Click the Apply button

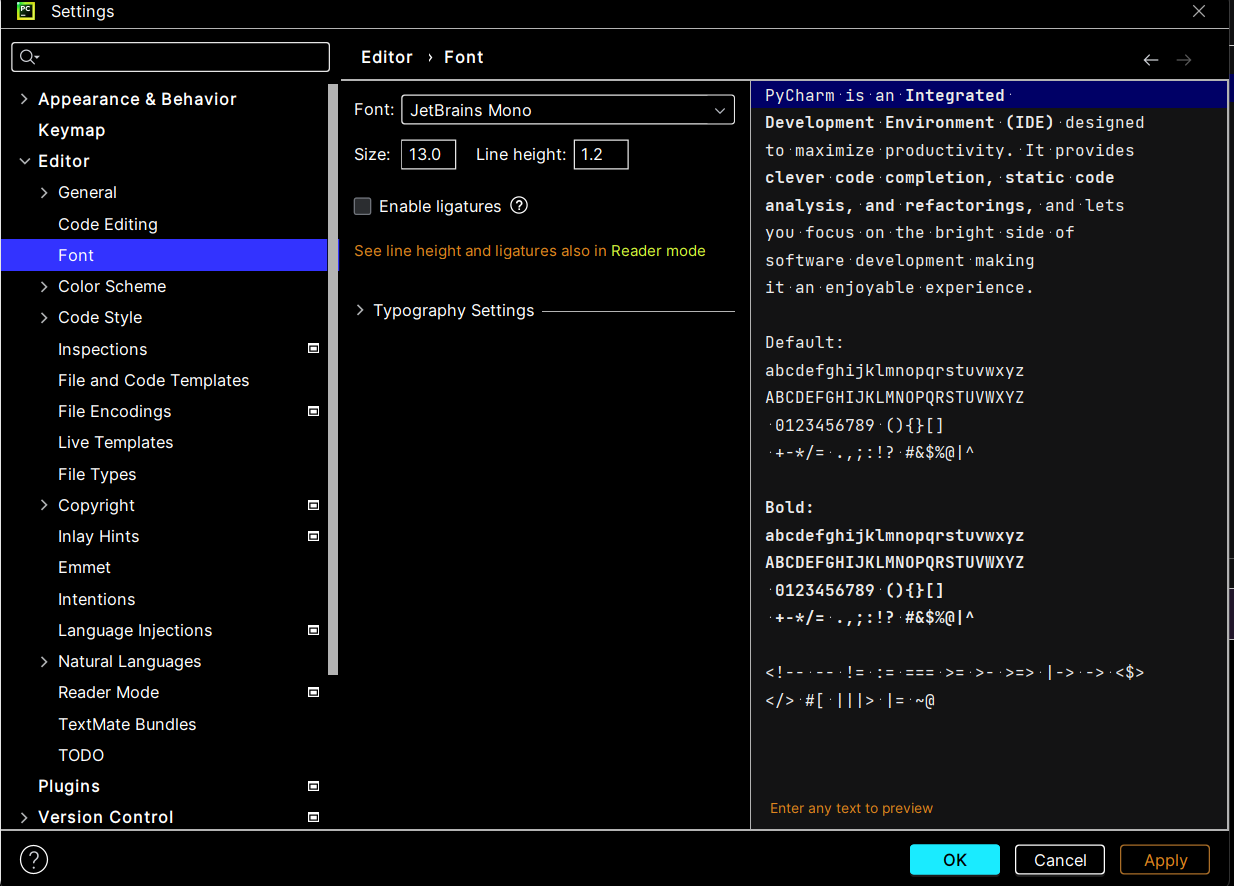pyautogui.click(x=1165, y=860)
